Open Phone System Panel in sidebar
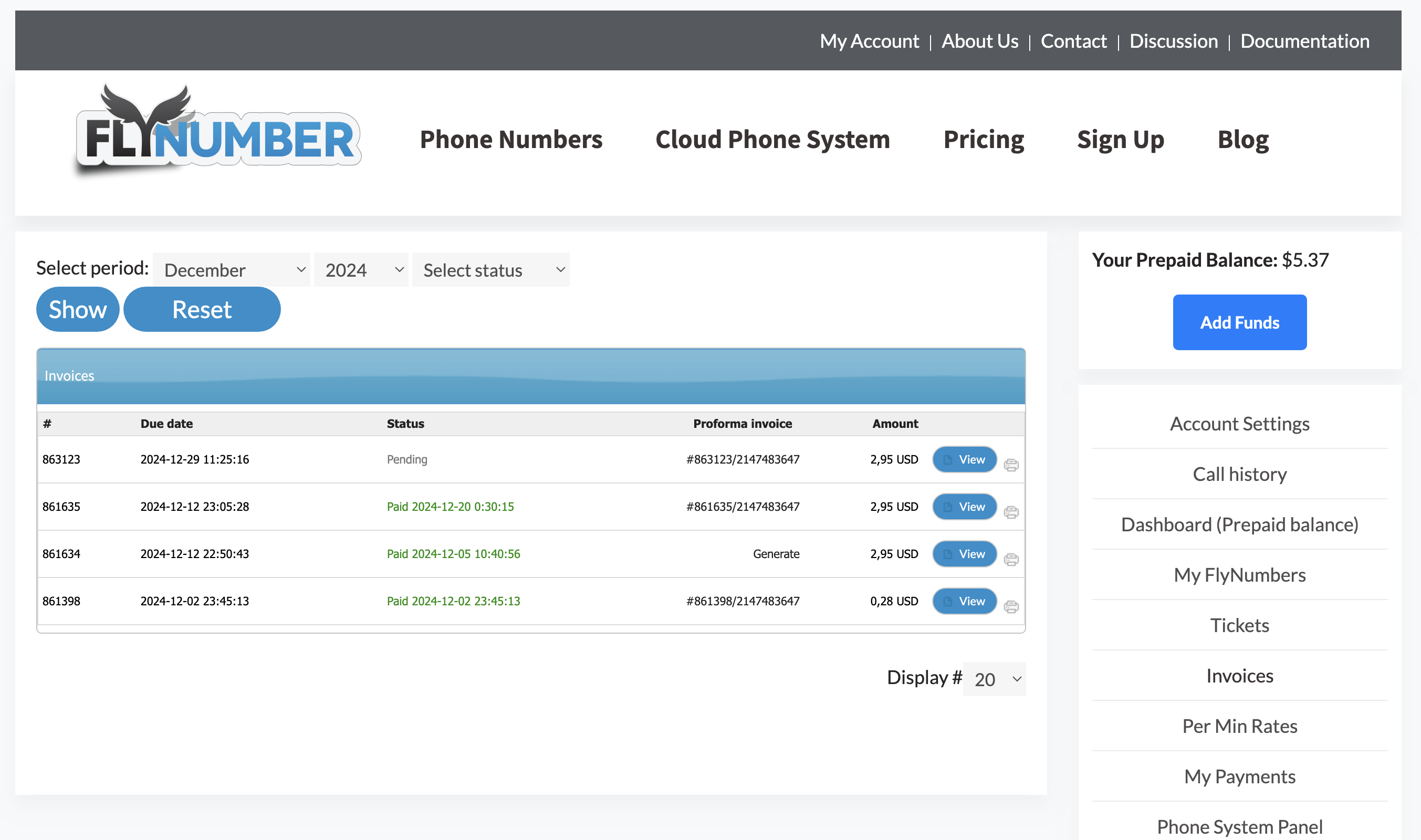The height and width of the screenshot is (840, 1421). coord(1240,826)
